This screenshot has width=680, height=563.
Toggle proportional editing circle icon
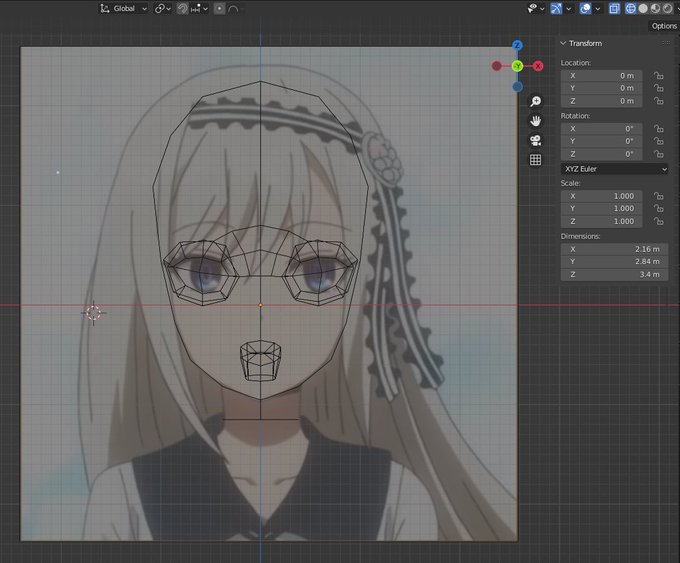coord(219,8)
